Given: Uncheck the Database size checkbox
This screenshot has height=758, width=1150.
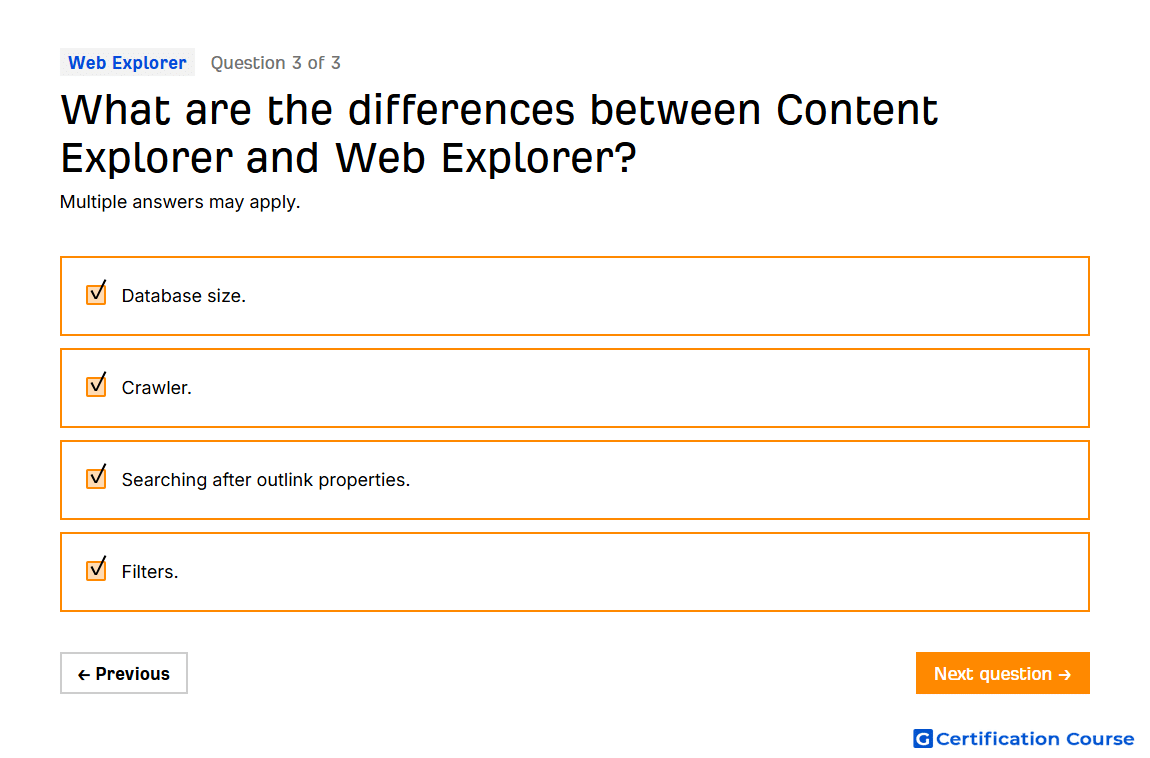Looking at the screenshot, I should [96, 293].
